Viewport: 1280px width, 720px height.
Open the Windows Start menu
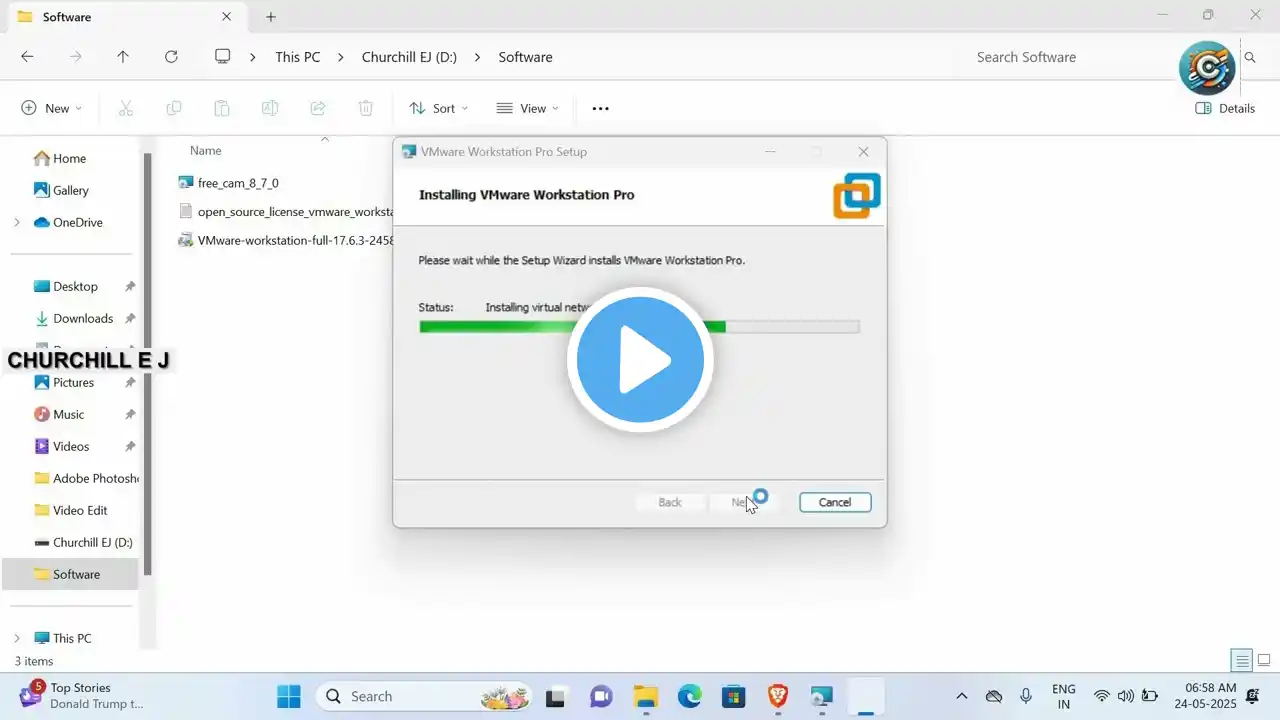[x=289, y=696]
